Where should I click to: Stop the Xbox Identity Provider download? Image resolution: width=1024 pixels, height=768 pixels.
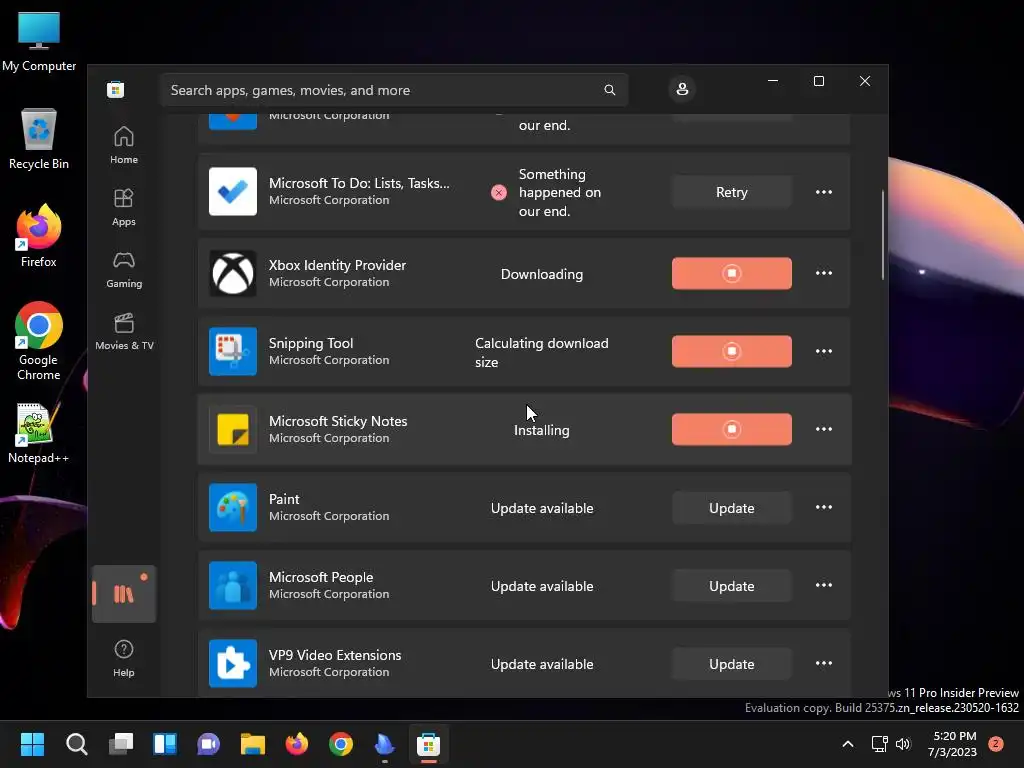point(731,273)
